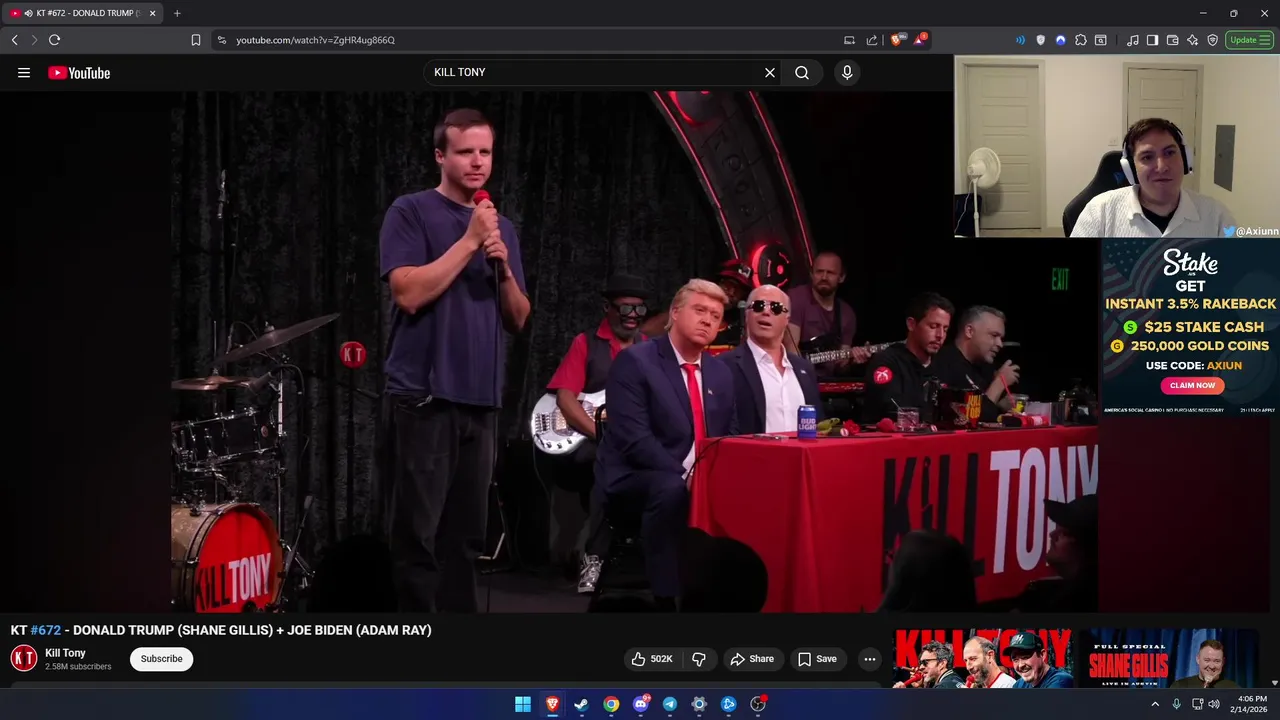Select the KT #672 Donald Trump tab
This screenshot has width=1280, height=720.
click(x=83, y=13)
